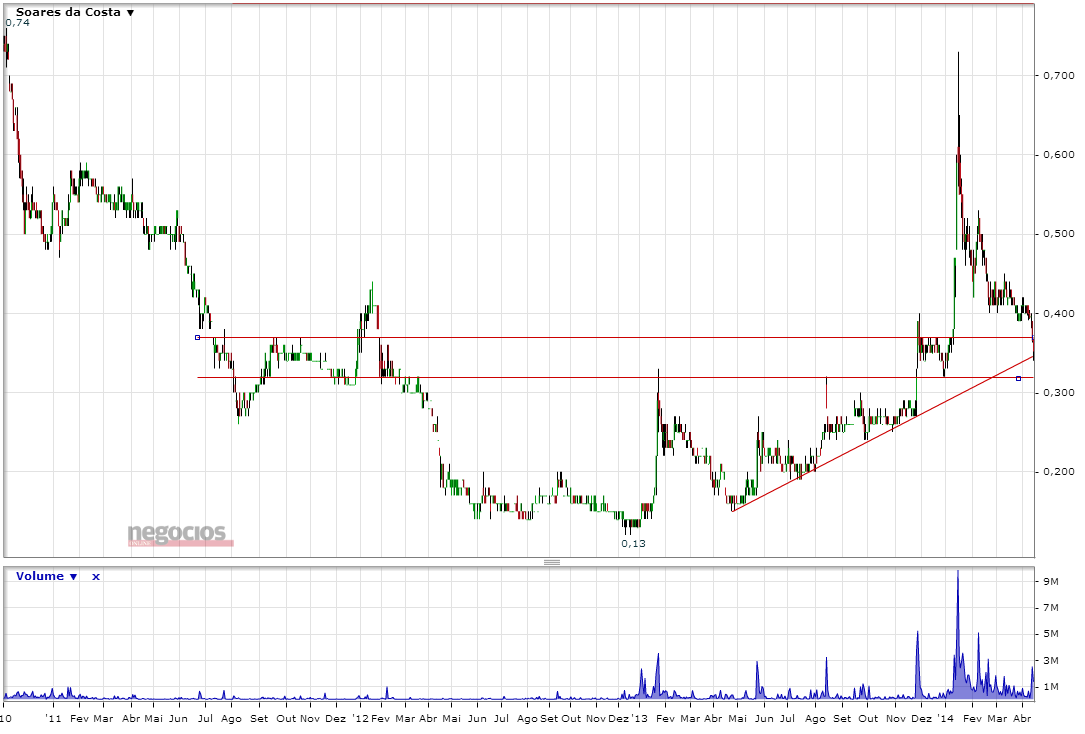Expand the Volume indicator dropdown arrow

tap(73, 577)
